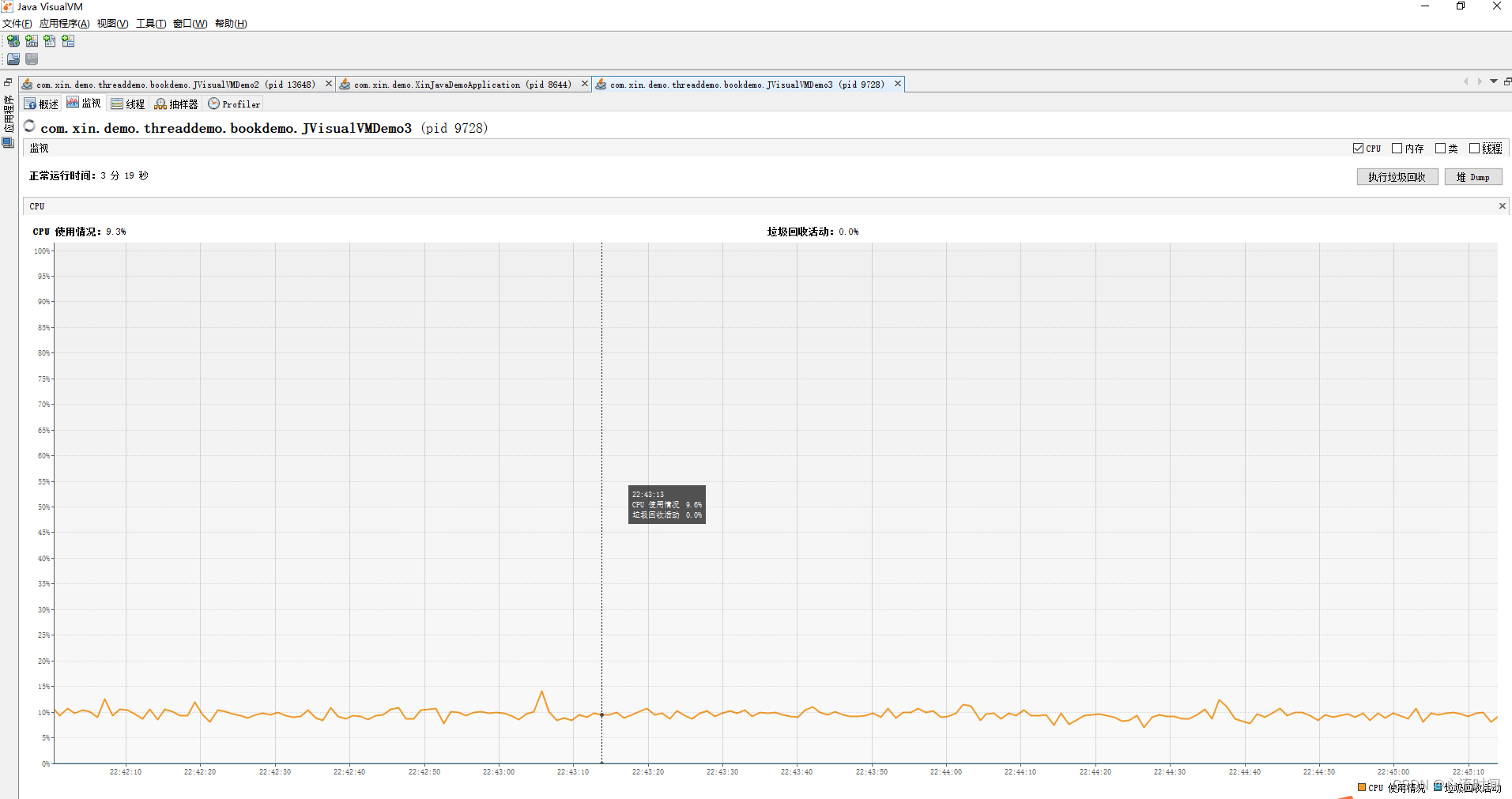Image resolution: width=1512 pixels, height=799 pixels.
Task: Click the Java VisualVM title bar app icon
Action: click(x=7, y=6)
